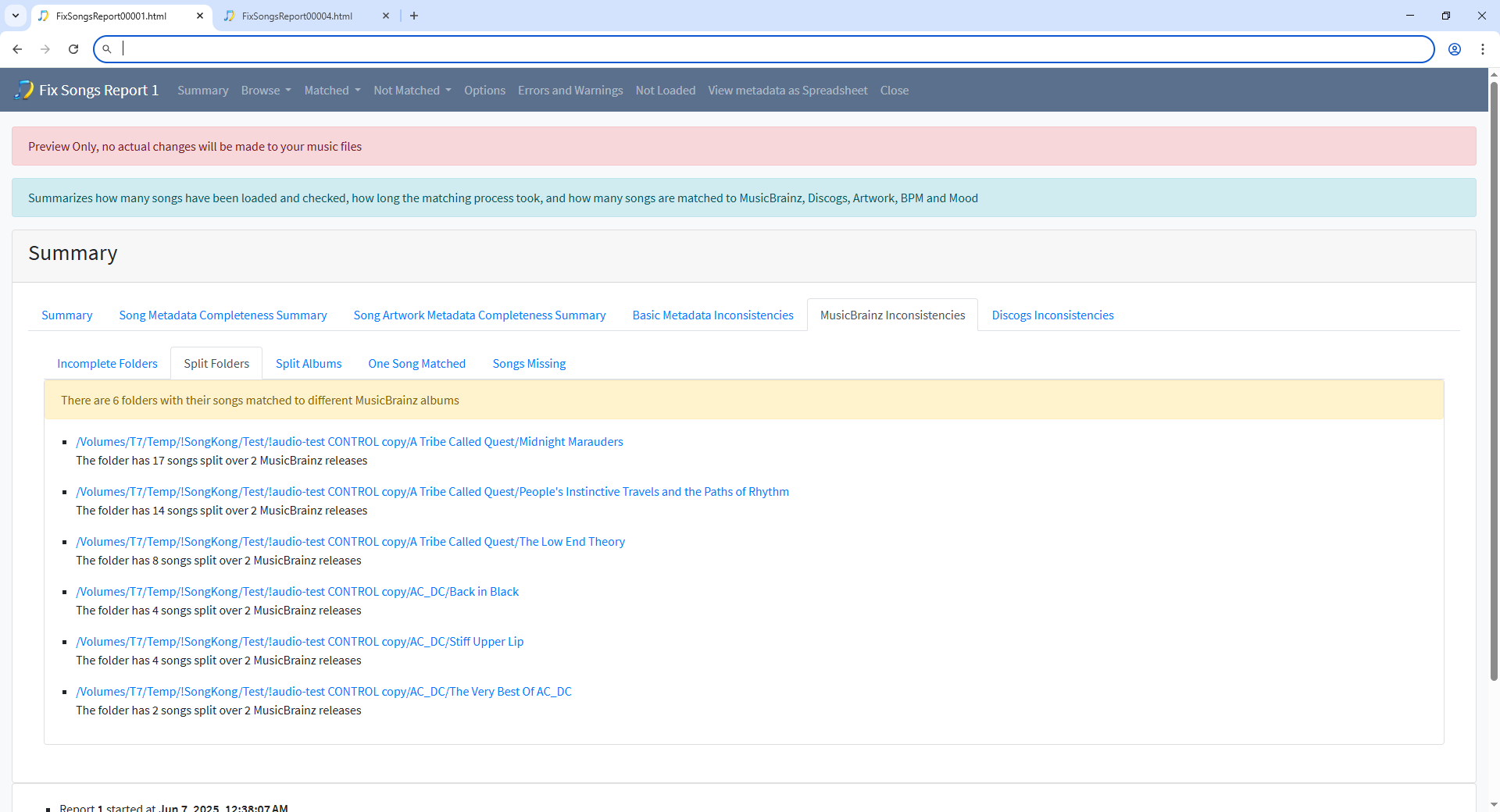Viewport: 1500px width, 812px height.
Task: Open the browser profile icon
Action: coord(1455,49)
